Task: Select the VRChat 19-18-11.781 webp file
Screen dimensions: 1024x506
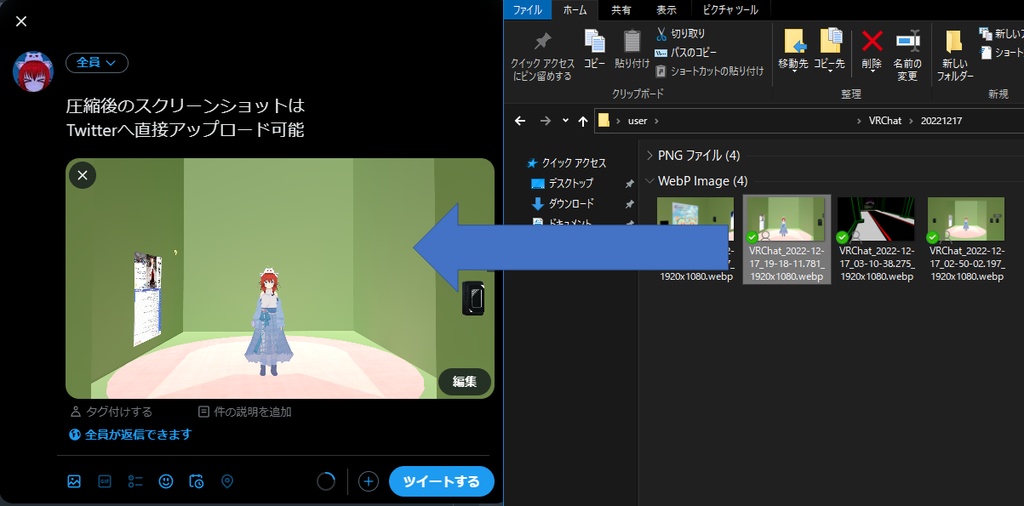Action: pos(787,239)
